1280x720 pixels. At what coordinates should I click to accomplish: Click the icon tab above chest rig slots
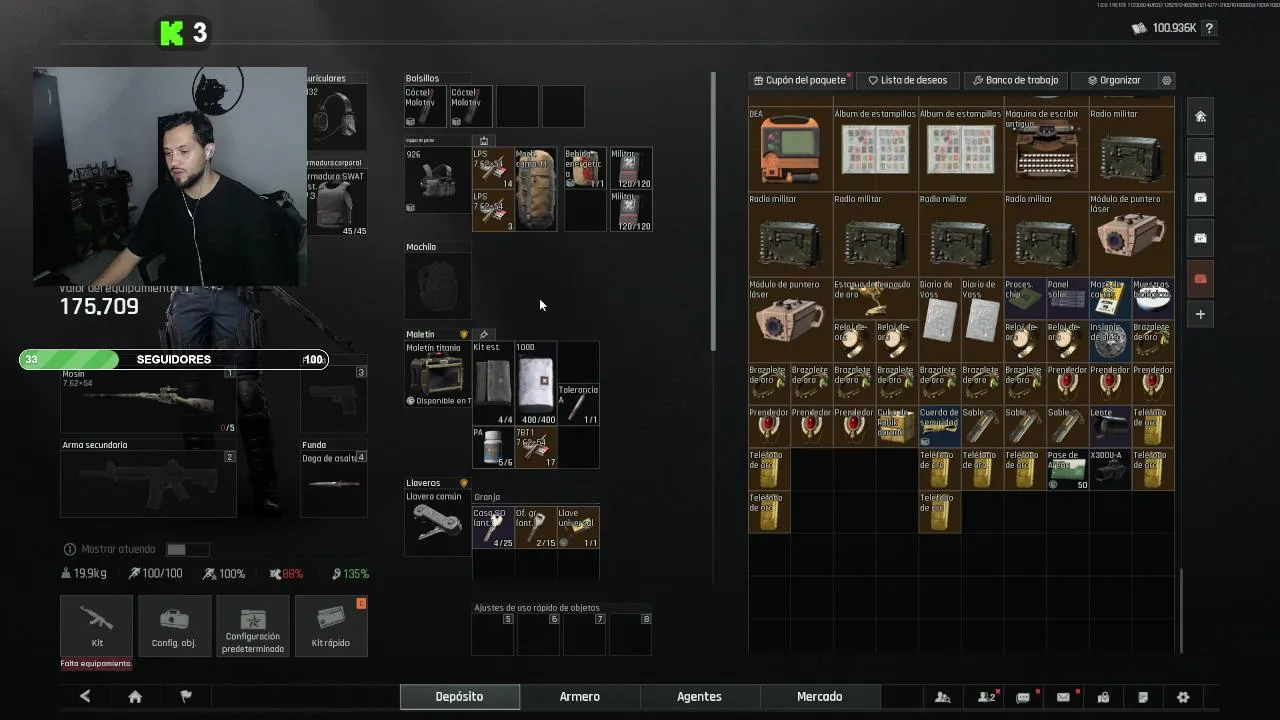(484, 141)
